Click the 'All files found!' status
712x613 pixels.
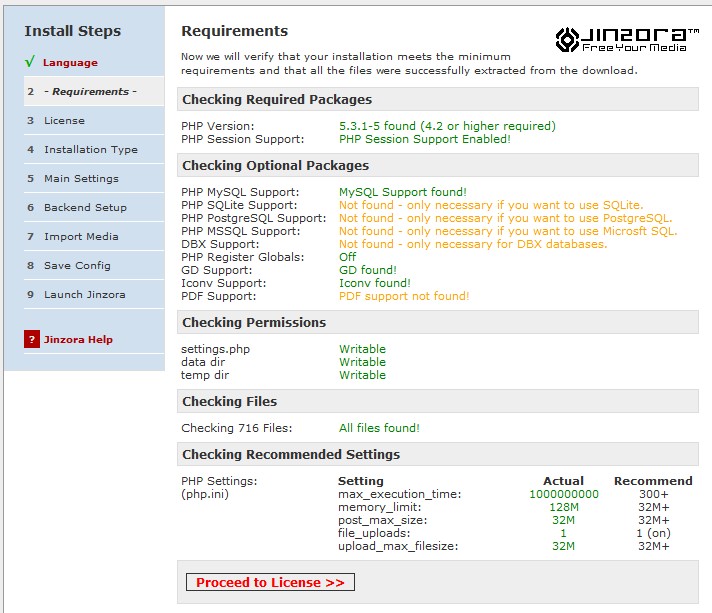379,428
